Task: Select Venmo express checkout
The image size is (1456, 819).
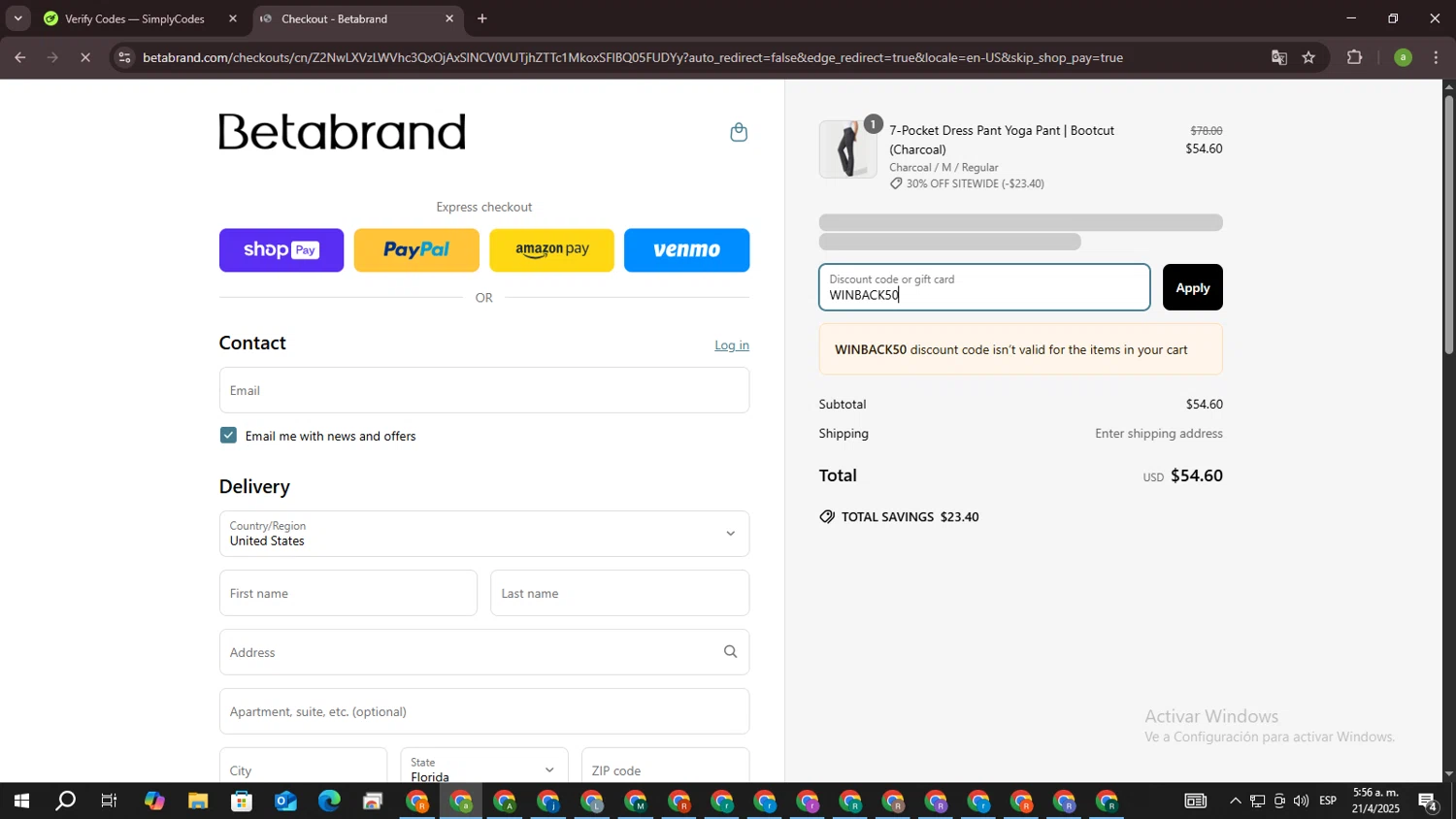Action: pyautogui.click(x=686, y=250)
